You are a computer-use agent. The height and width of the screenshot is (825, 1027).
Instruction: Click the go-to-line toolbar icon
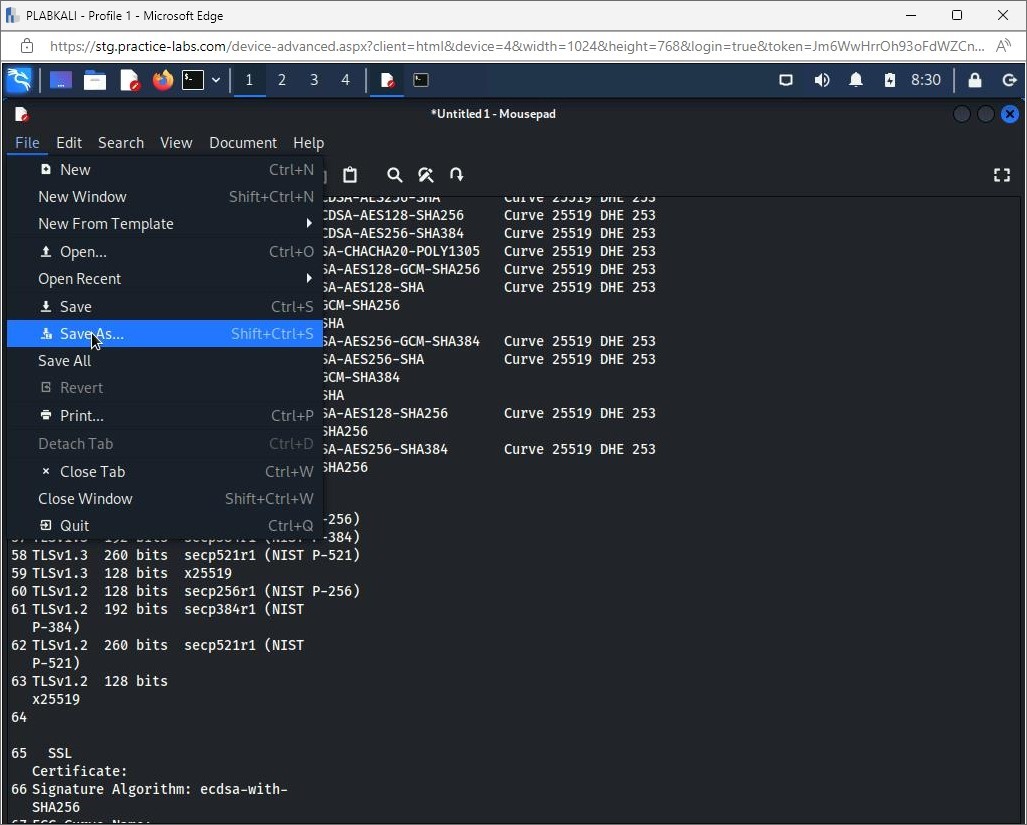click(457, 175)
